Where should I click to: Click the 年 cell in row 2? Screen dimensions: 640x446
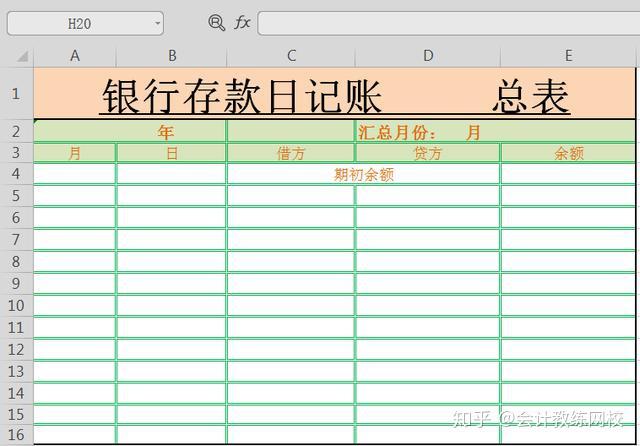coord(130,132)
